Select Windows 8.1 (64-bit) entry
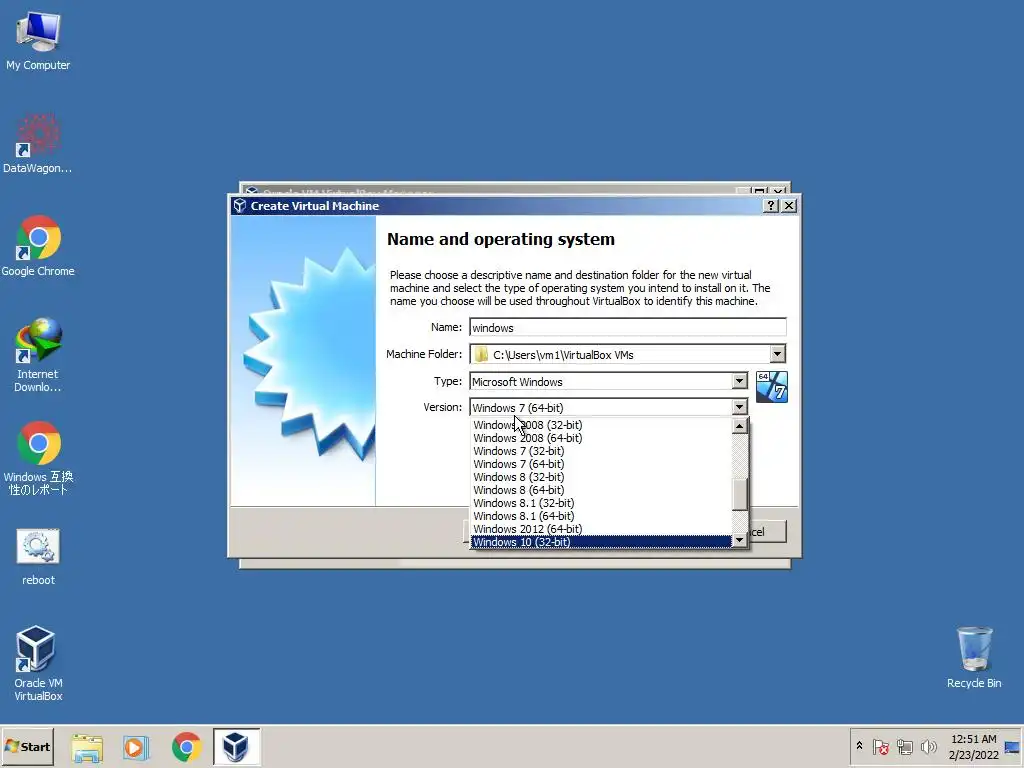 click(601, 517)
